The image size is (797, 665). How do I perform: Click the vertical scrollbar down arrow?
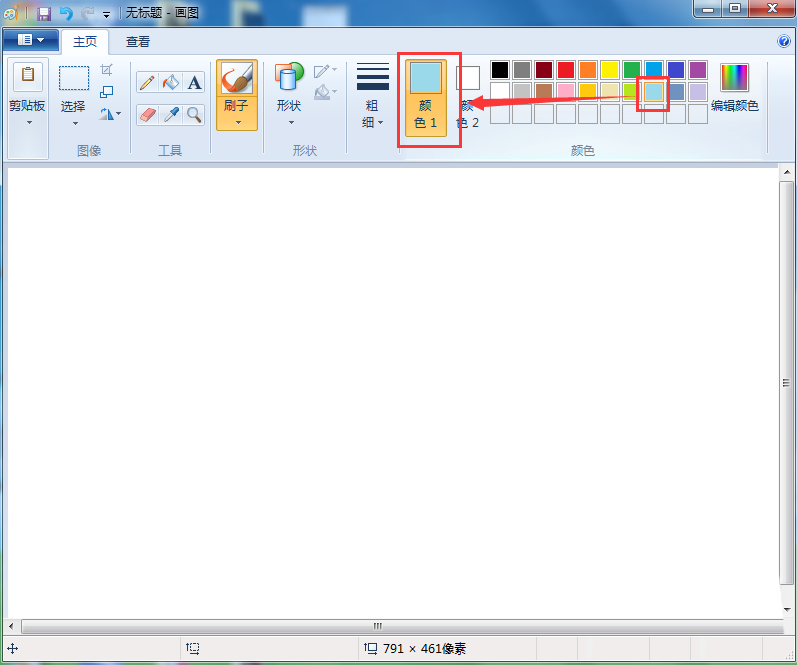(x=787, y=609)
